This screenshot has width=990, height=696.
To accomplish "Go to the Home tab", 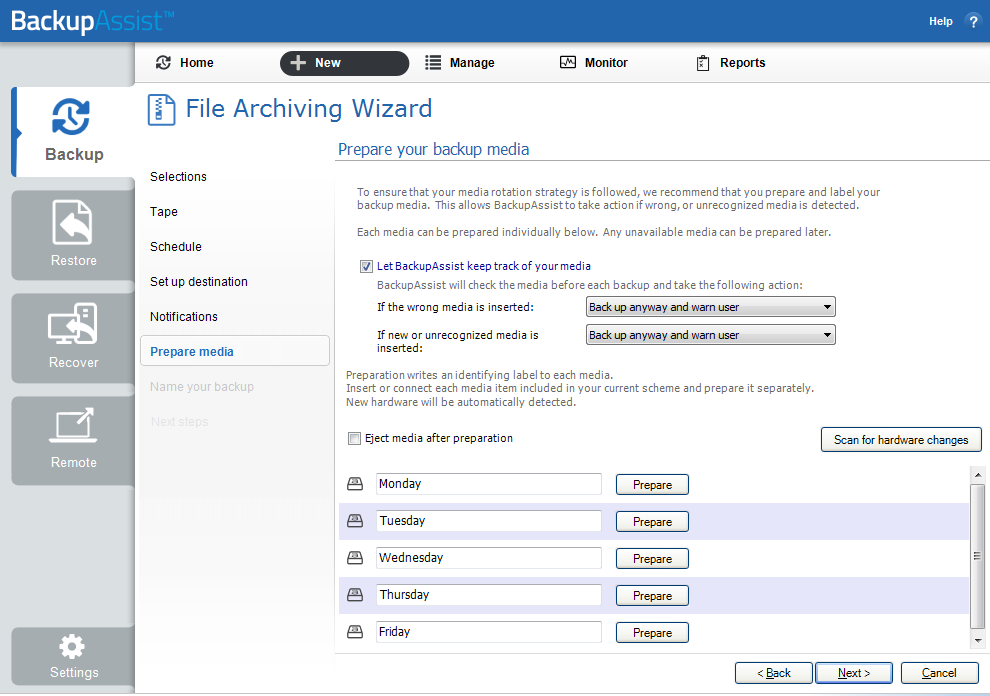I will pos(184,63).
